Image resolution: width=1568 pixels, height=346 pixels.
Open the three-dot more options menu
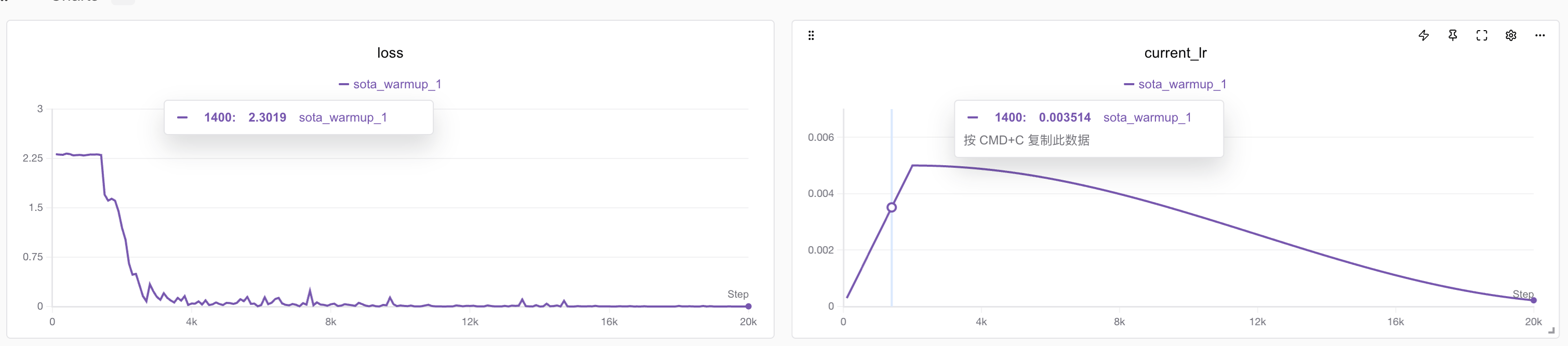pos(1540,35)
